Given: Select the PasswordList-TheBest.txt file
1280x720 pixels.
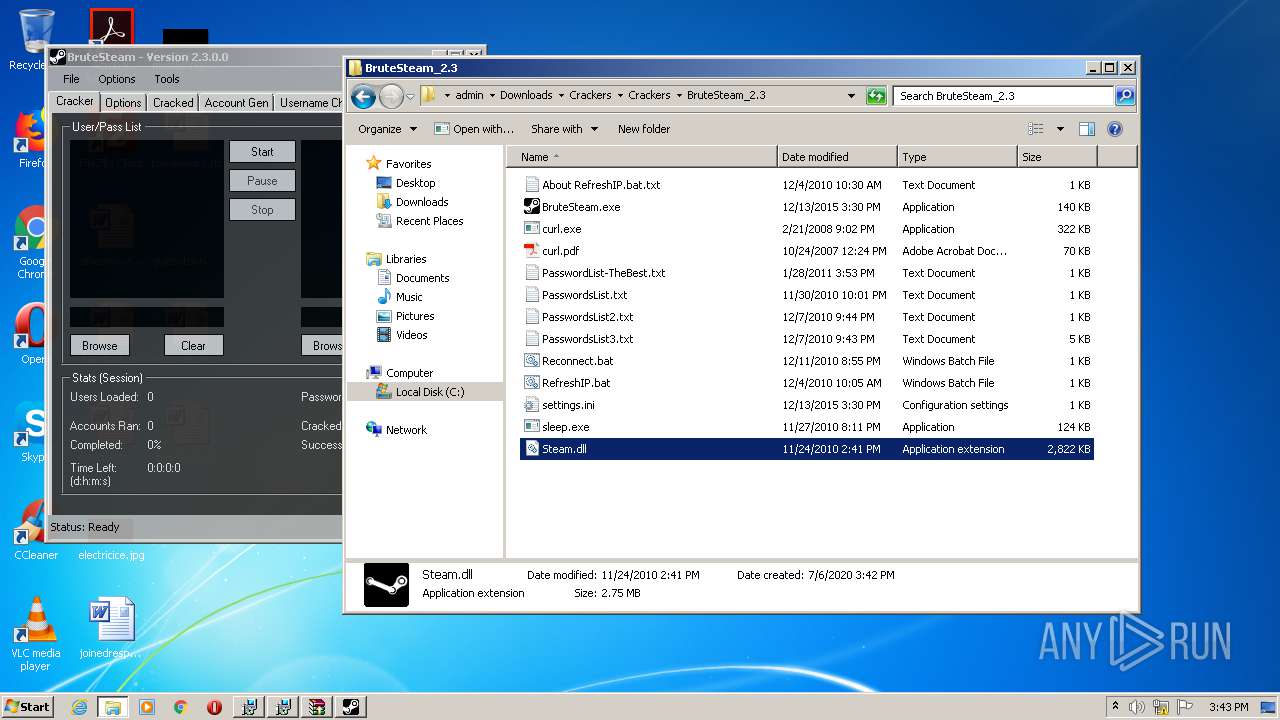Looking at the screenshot, I should [603, 273].
